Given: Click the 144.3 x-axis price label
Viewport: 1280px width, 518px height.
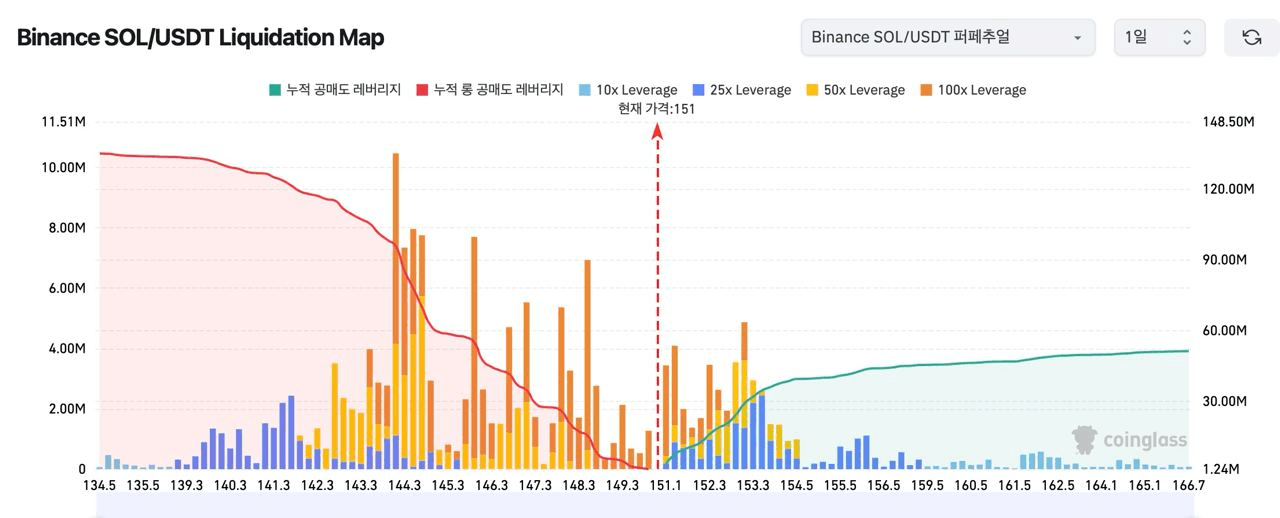Looking at the screenshot, I should pyautogui.click(x=404, y=486).
